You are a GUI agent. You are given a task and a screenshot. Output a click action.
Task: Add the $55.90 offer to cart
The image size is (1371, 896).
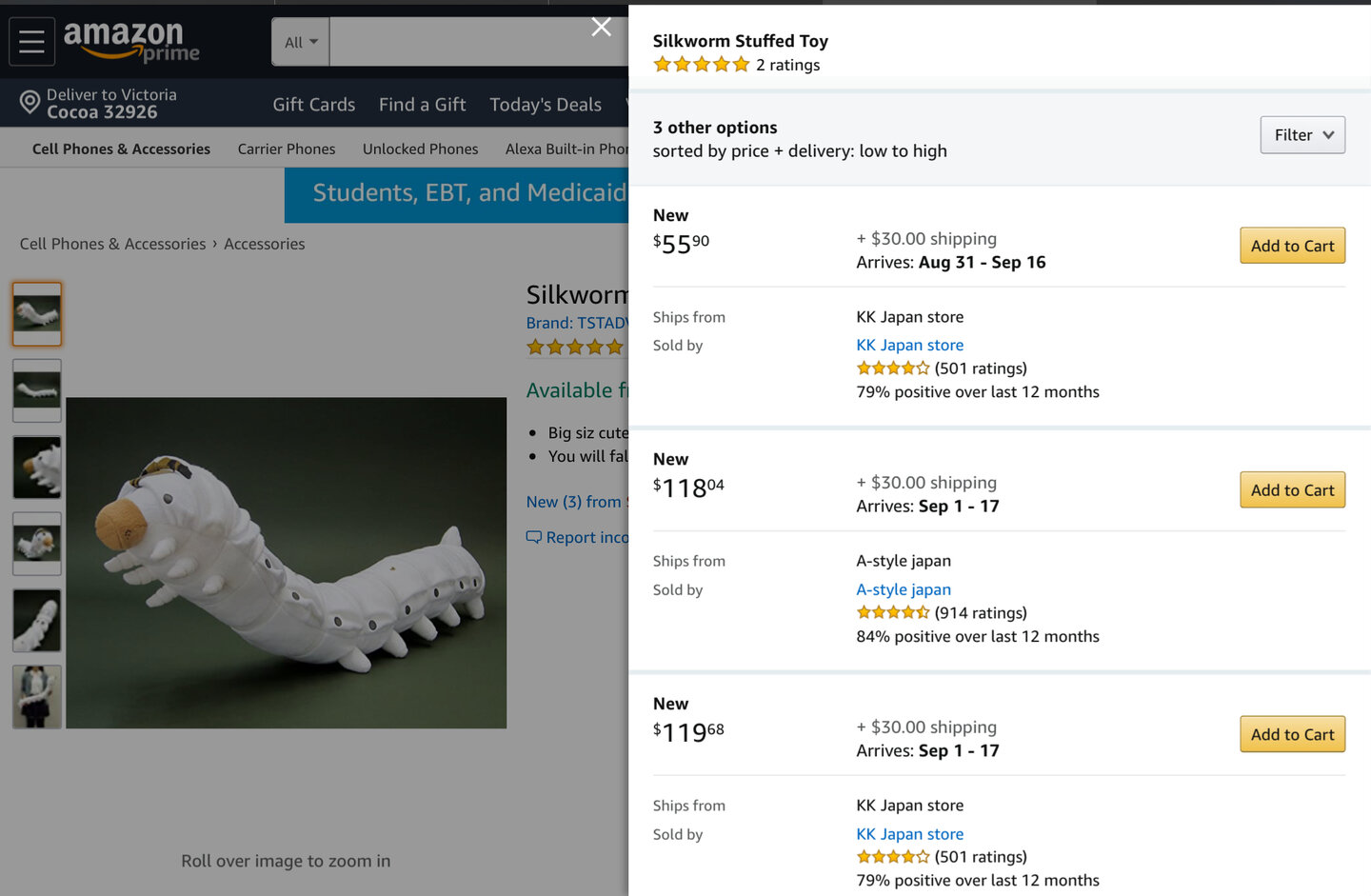1292,246
